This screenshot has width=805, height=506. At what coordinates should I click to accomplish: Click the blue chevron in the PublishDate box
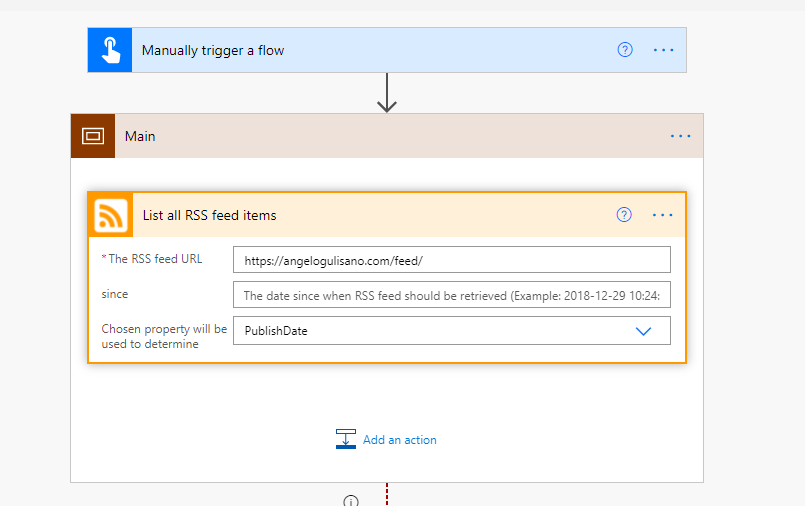click(643, 331)
